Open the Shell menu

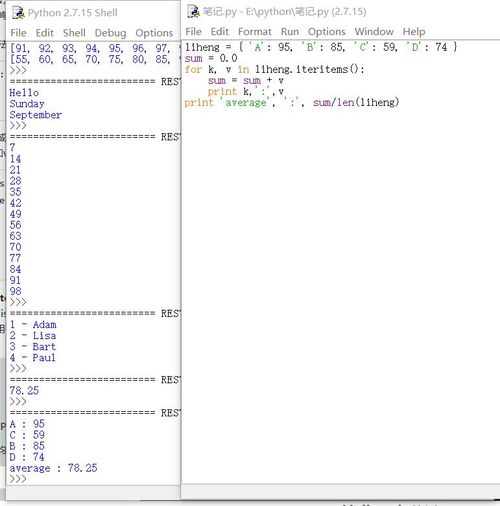coord(74,33)
